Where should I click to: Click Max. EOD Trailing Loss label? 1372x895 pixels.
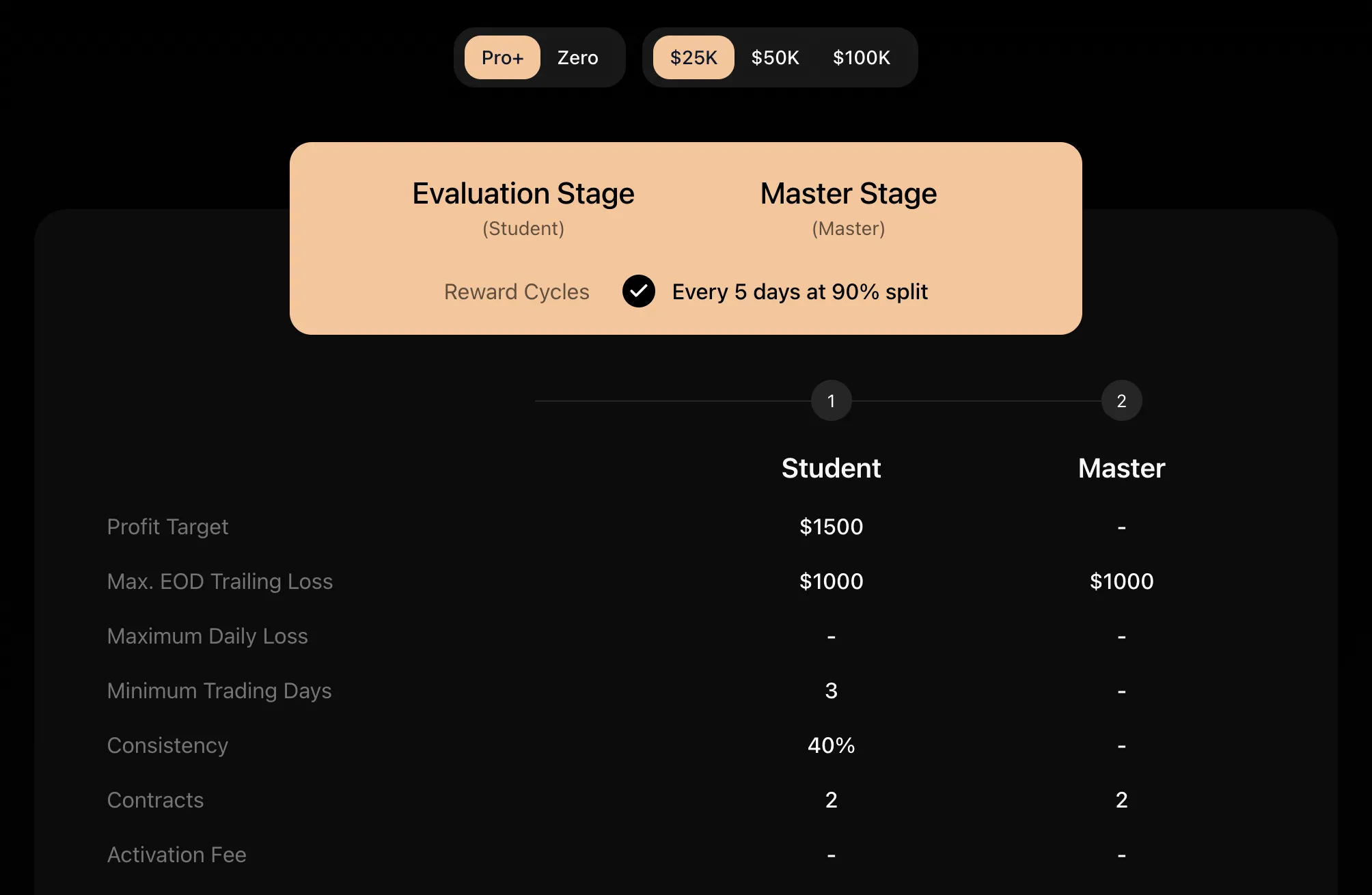pyautogui.click(x=220, y=581)
